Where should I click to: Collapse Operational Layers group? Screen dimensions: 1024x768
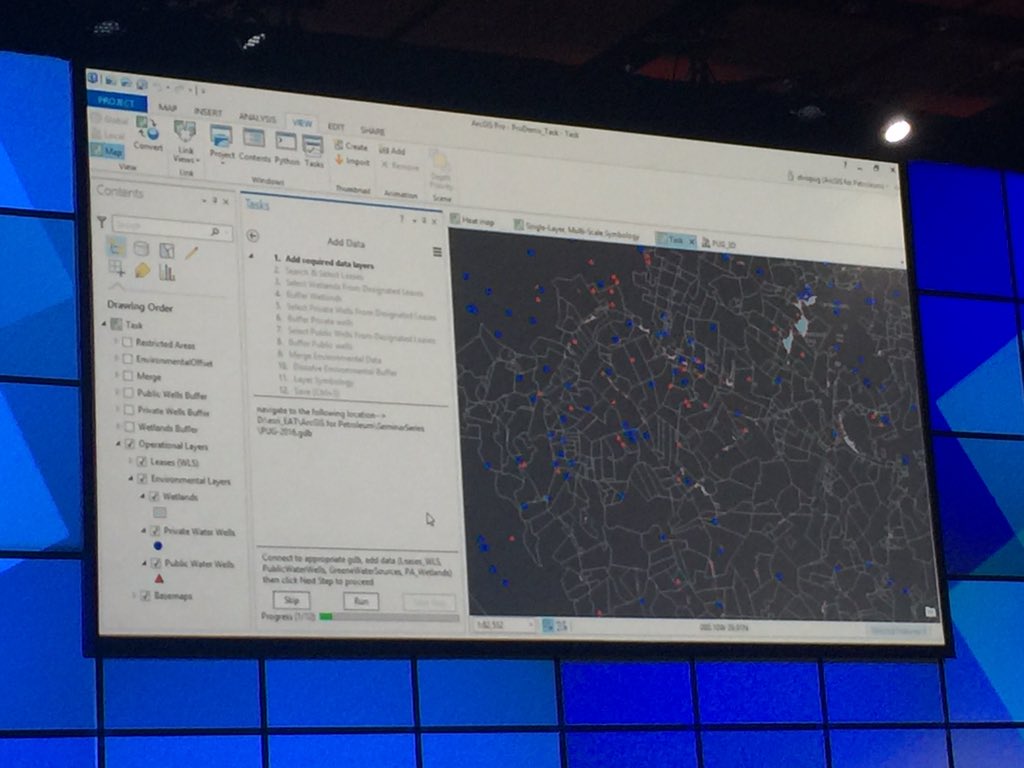pyautogui.click(x=119, y=443)
